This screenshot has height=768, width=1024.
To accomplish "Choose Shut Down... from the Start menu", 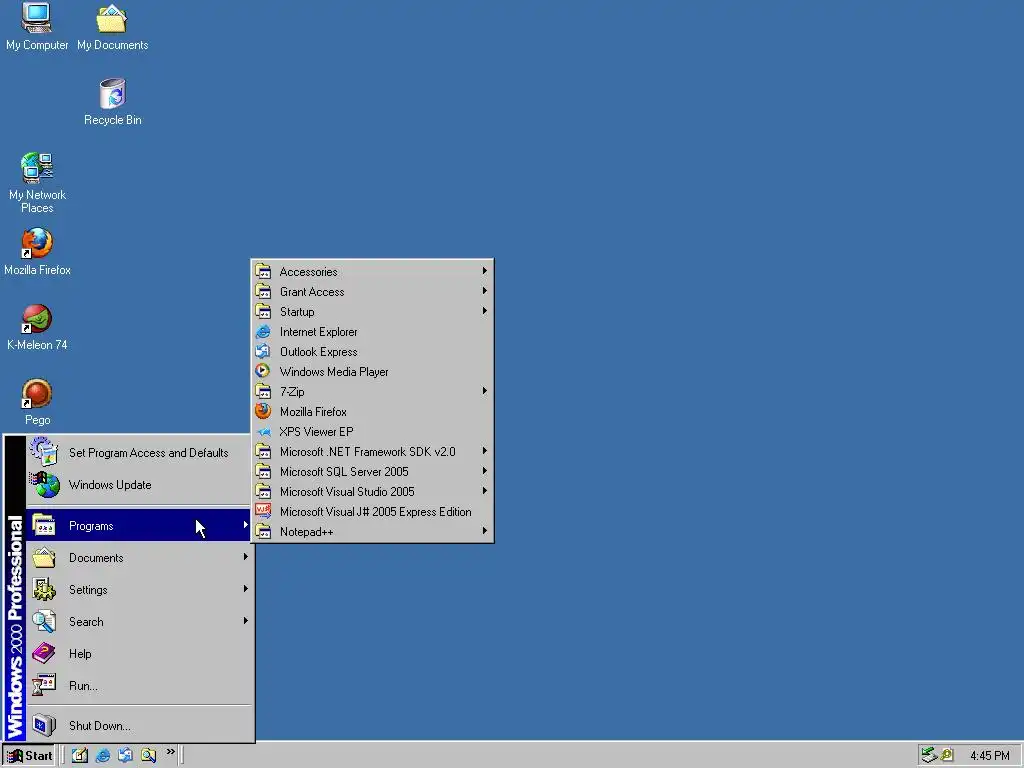I will click(139, 726).
